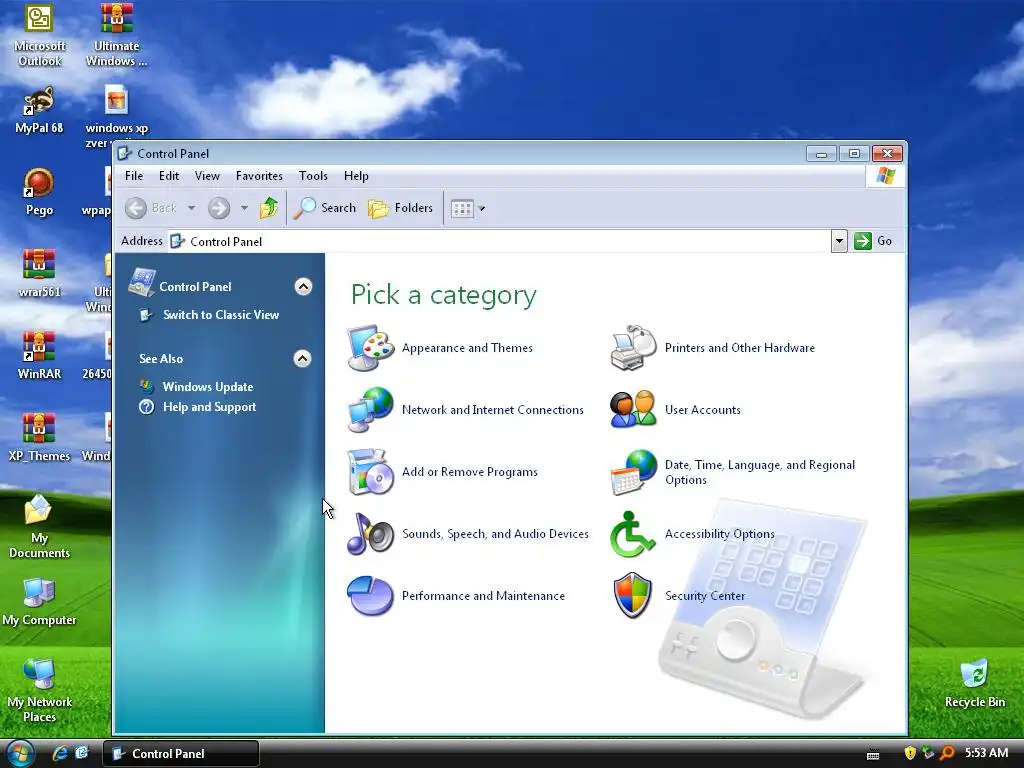Click the taskbar clock showing 5:53 AM
The height and width of the screenshot is (768, 1024).
point(986,753)
